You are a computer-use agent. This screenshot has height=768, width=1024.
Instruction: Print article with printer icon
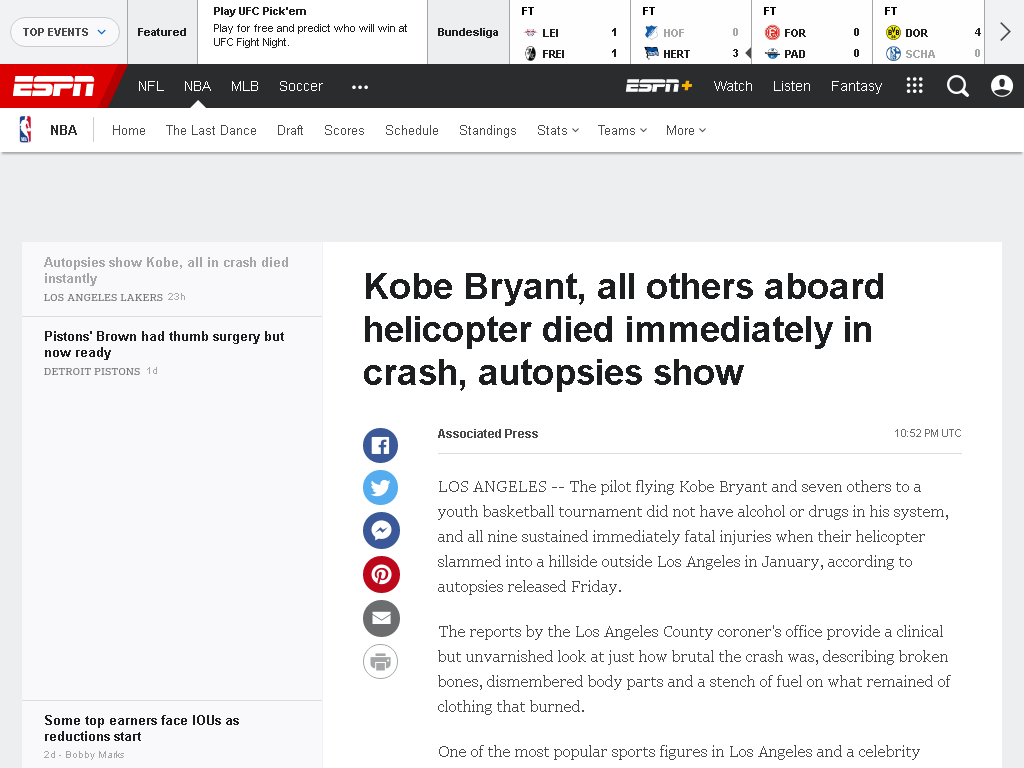coord(380,662)
